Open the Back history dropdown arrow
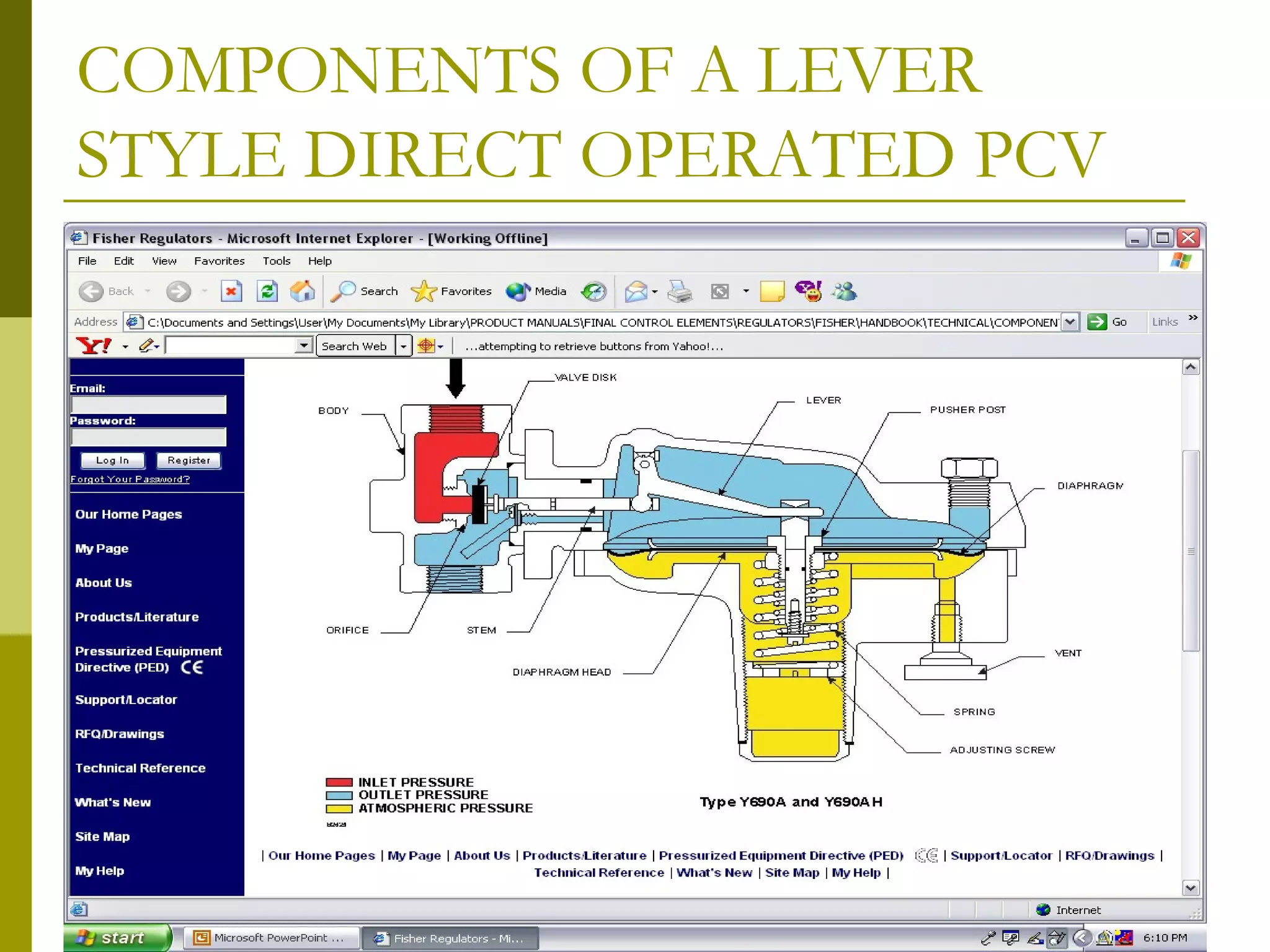Image resolution: width=1270 pixels, height=952 pixels. click(x=148, y=291)
